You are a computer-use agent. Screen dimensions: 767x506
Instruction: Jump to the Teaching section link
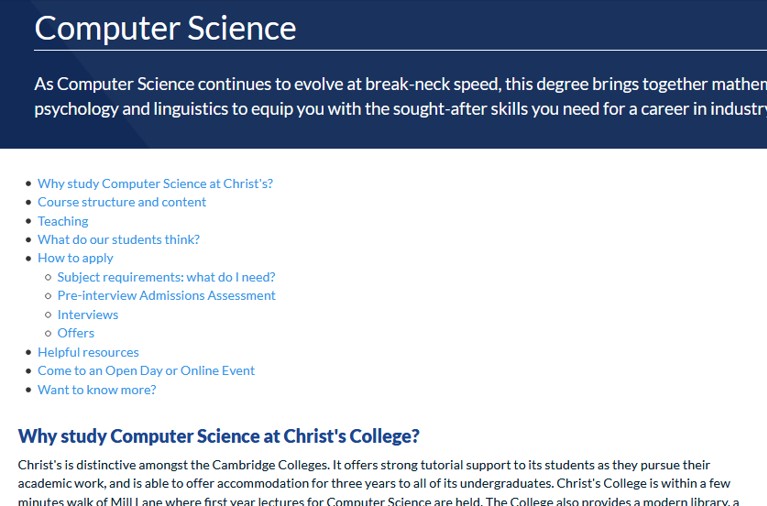pos(63,221)
